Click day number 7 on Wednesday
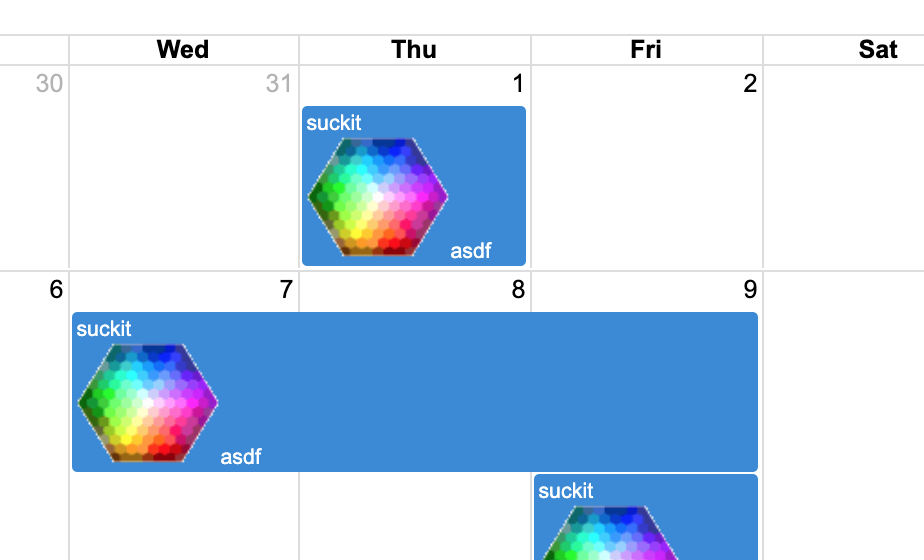 pos(286,290)
